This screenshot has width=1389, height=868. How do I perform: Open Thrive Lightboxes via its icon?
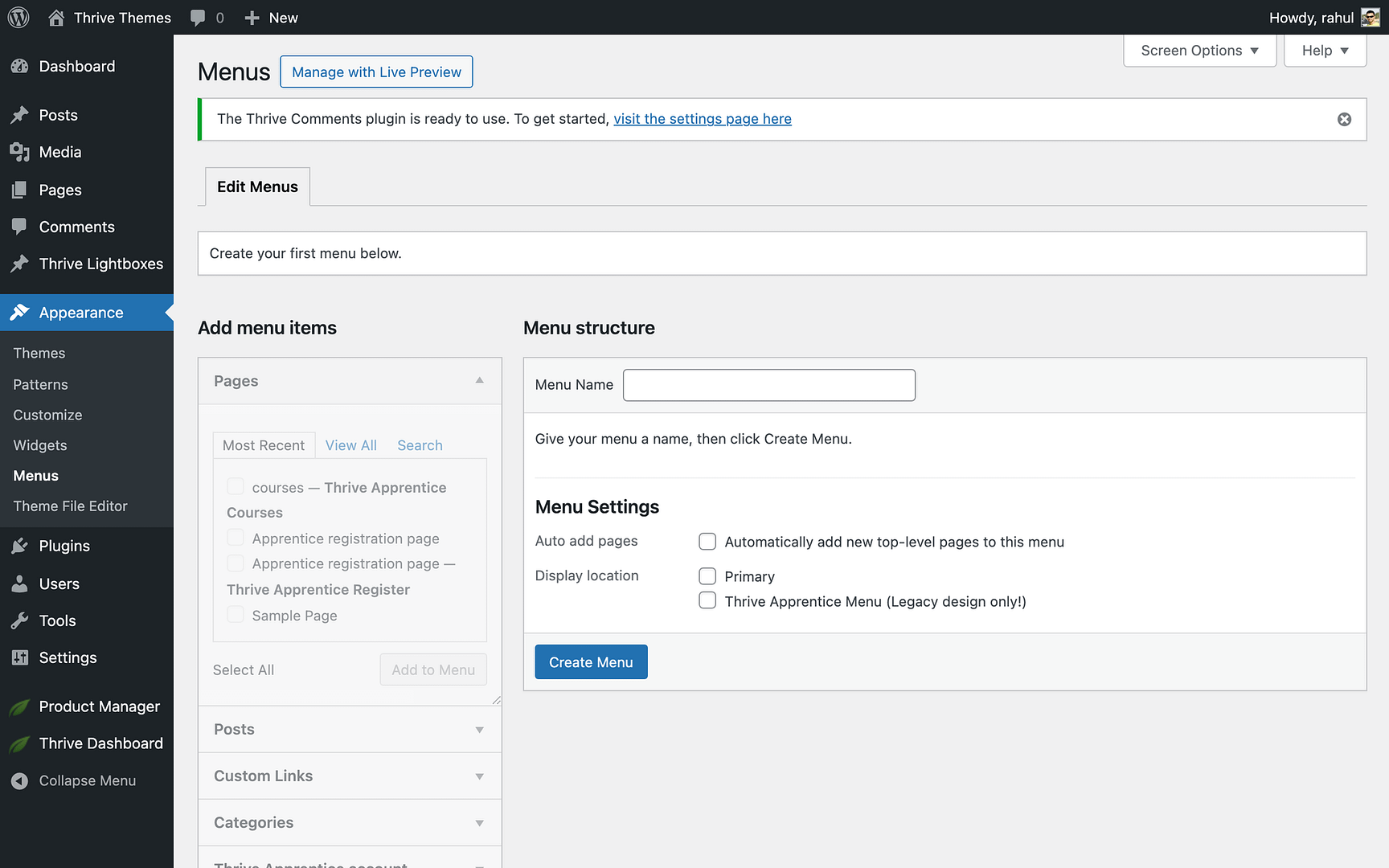tap(20, 264)
